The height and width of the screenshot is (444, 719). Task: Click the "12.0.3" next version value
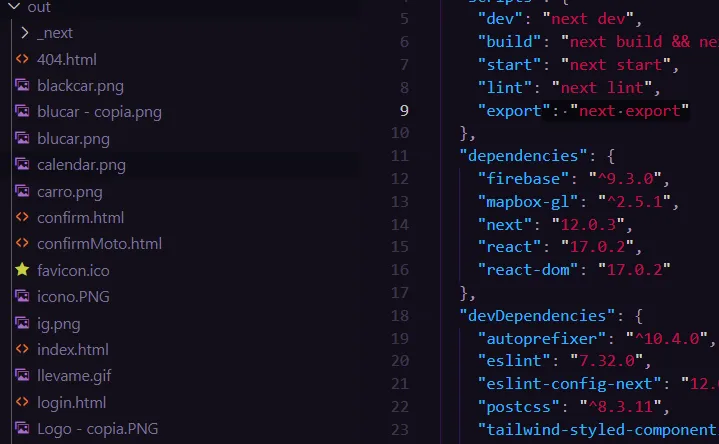pyautogui.click(x=588, y=225)
